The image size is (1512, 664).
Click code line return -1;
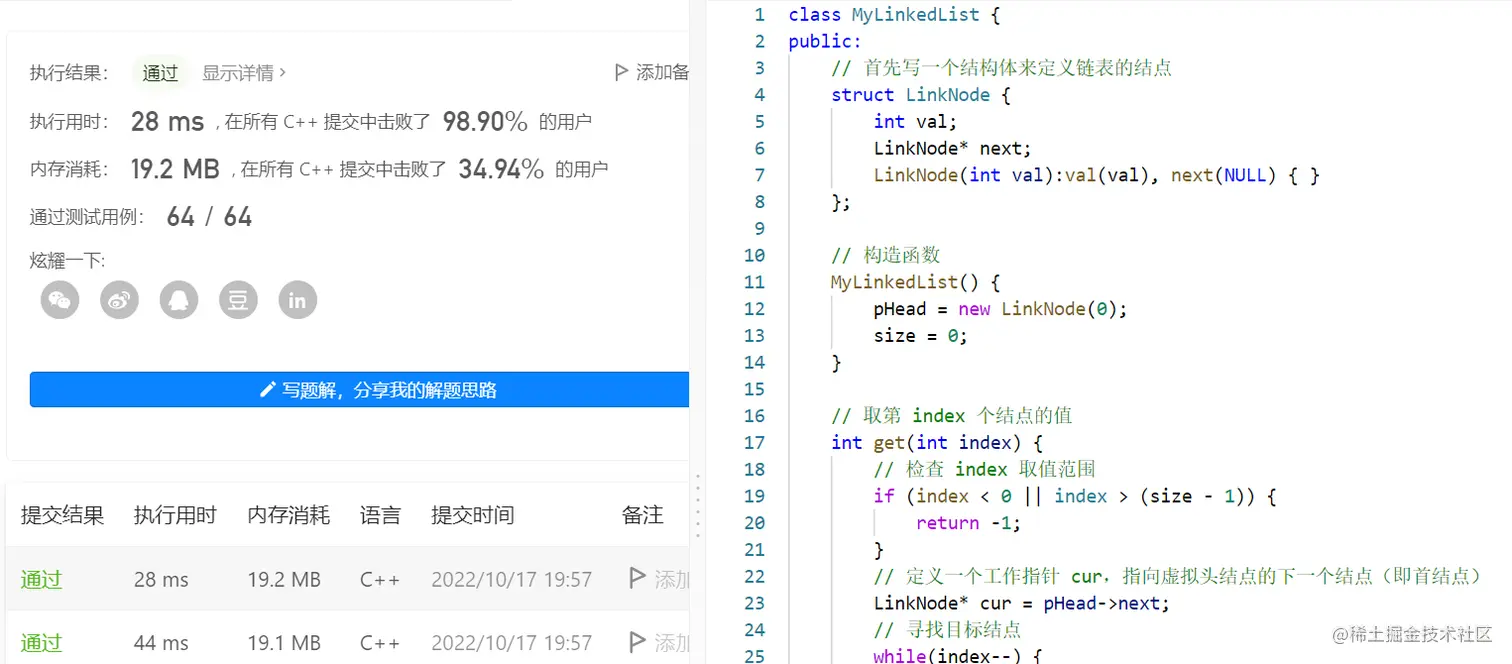click(969, 523)
